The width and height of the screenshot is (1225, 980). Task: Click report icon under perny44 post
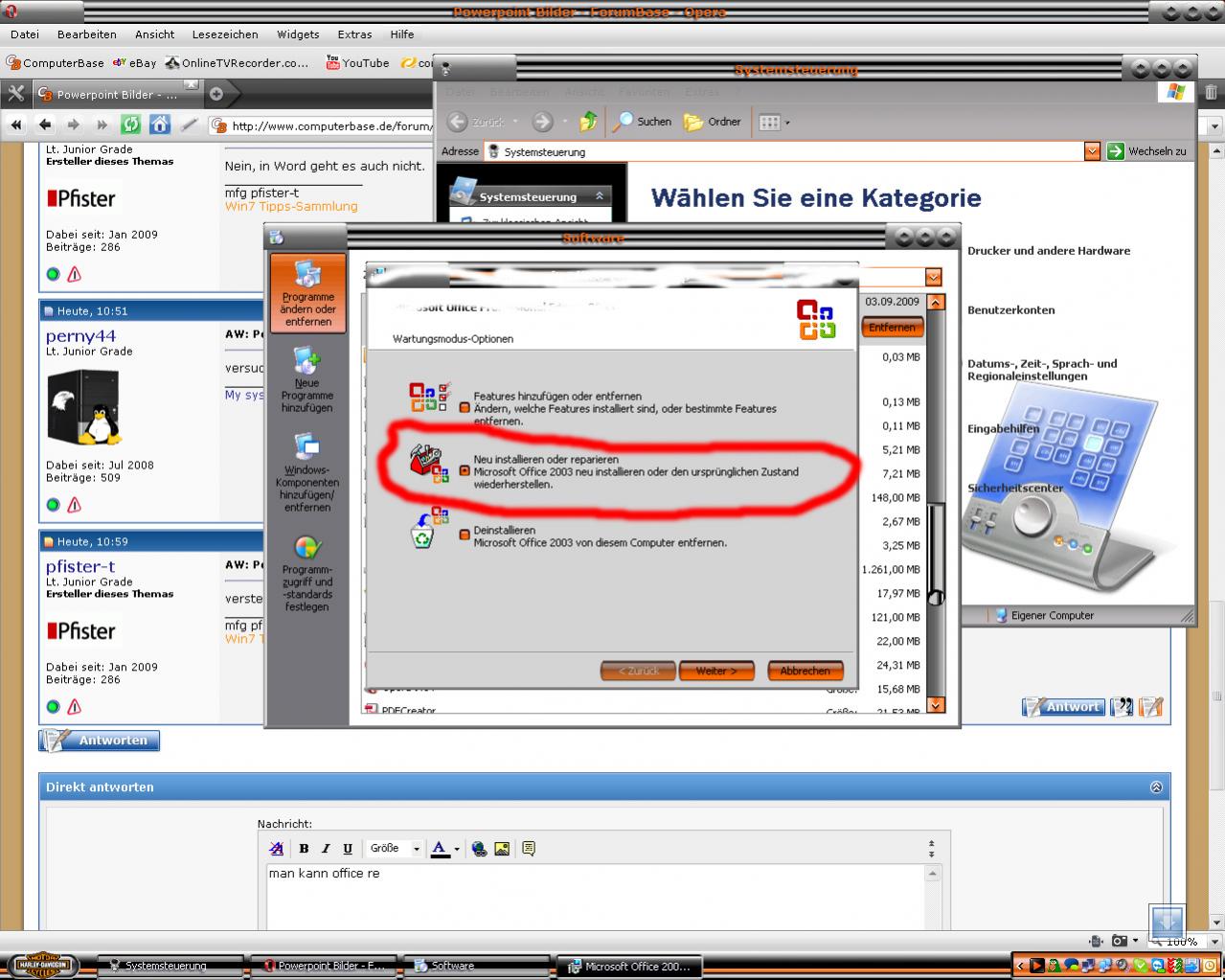coord(75,505)
